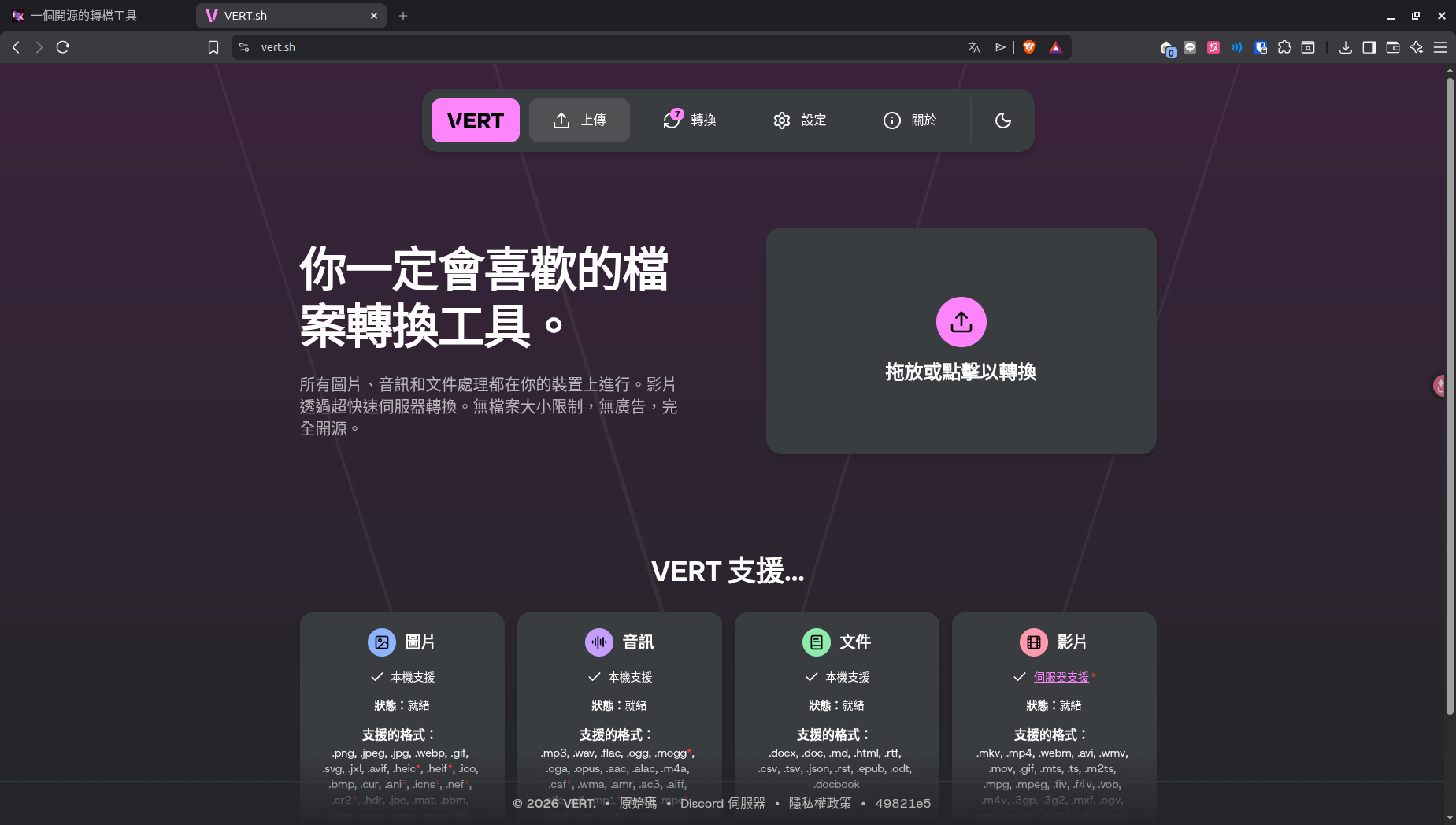Open the 上傳 upload tab
The image size is (1456, 825).
(x=579, y=120)
